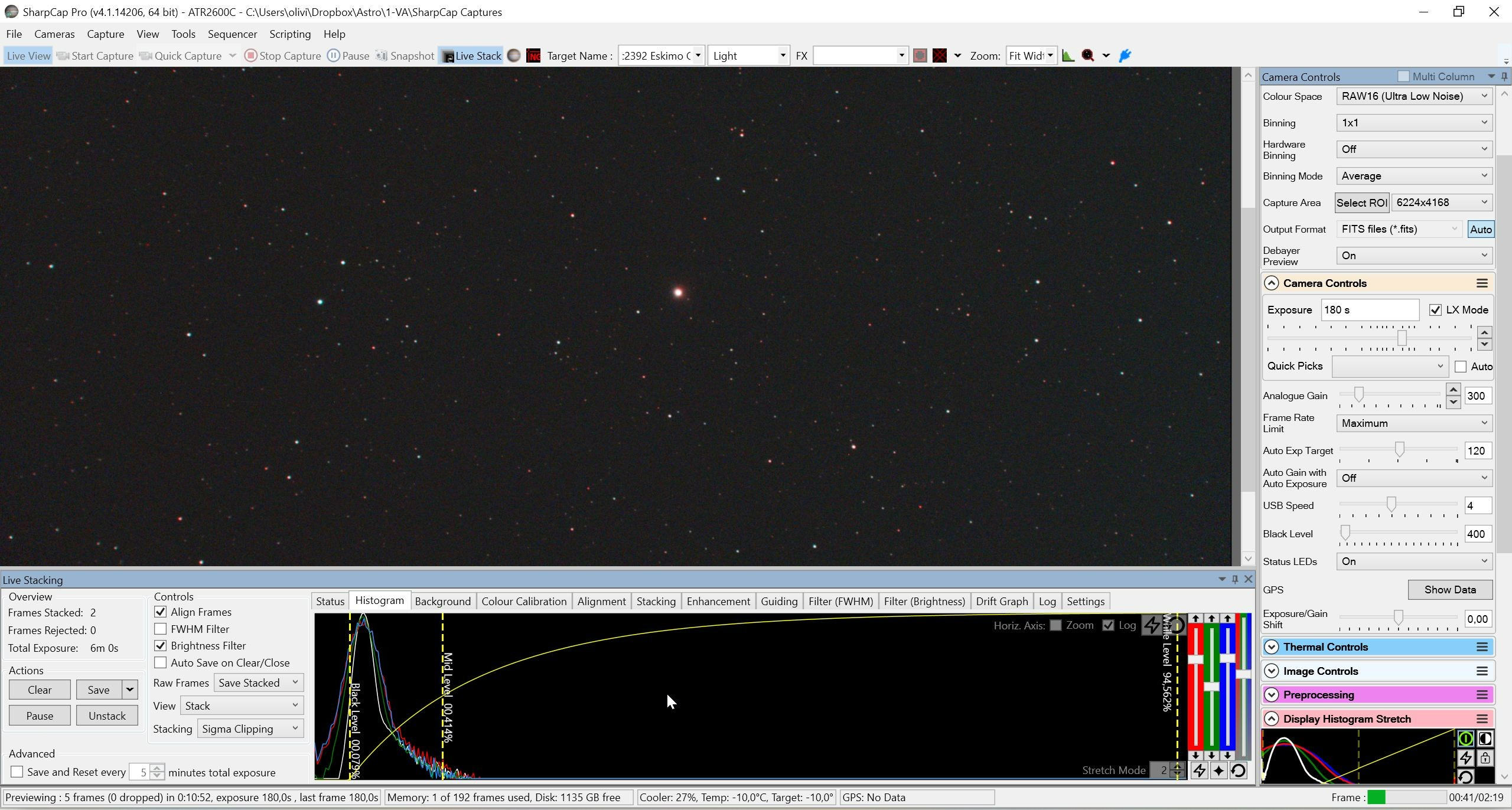Click the Show Data GPS button
The image size is (1512, 810).
pos(1450,590)
